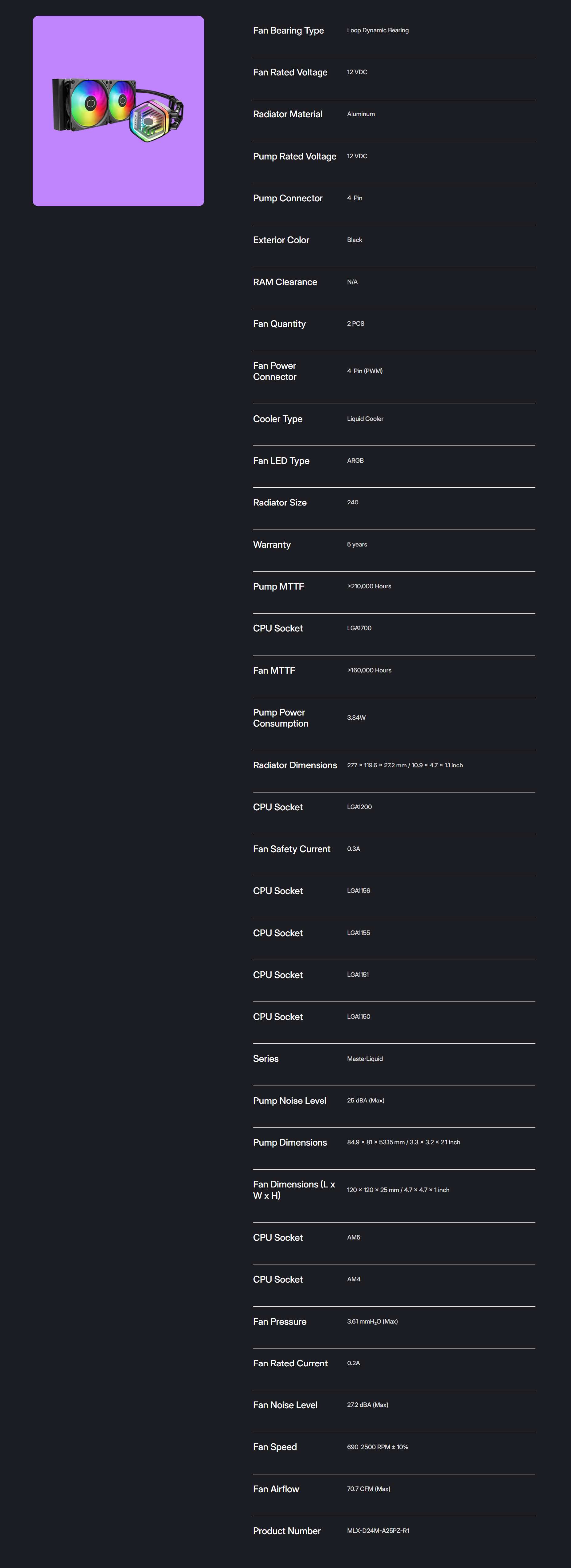571x1568 pixels.
Task: Select the Fan Power Connector label
Action: [x=274, y=371]
